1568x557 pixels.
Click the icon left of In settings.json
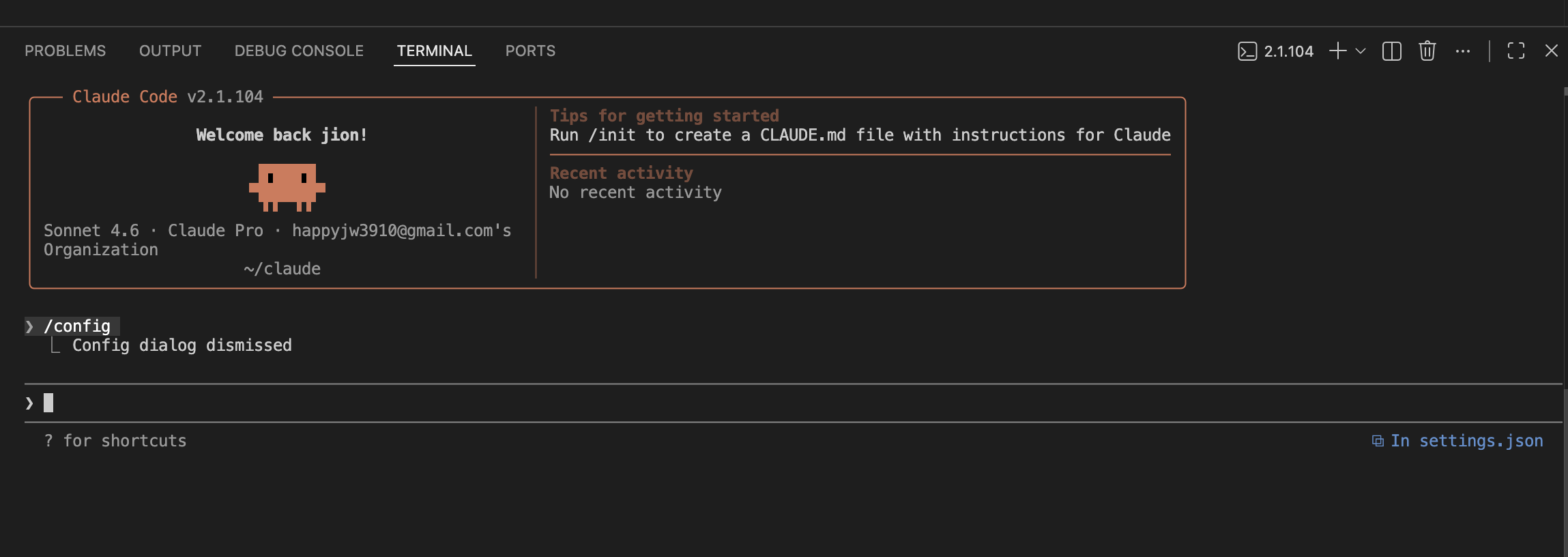point(1378,441)
